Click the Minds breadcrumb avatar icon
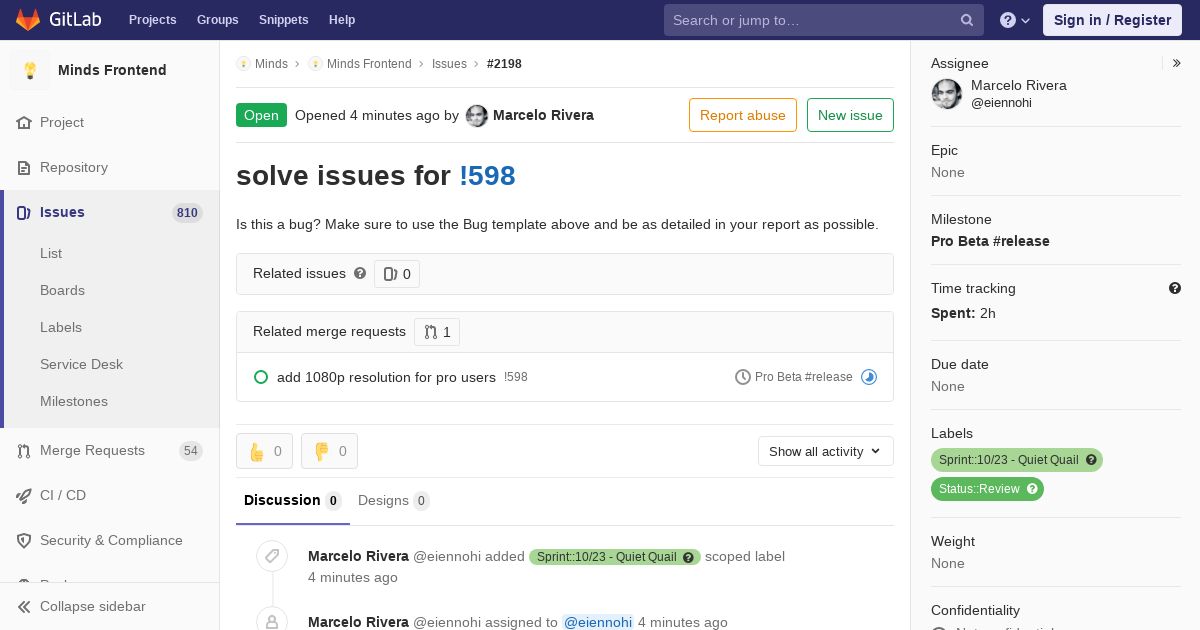Viewport: 1200px width, 630px height. (x=243, y=64)
